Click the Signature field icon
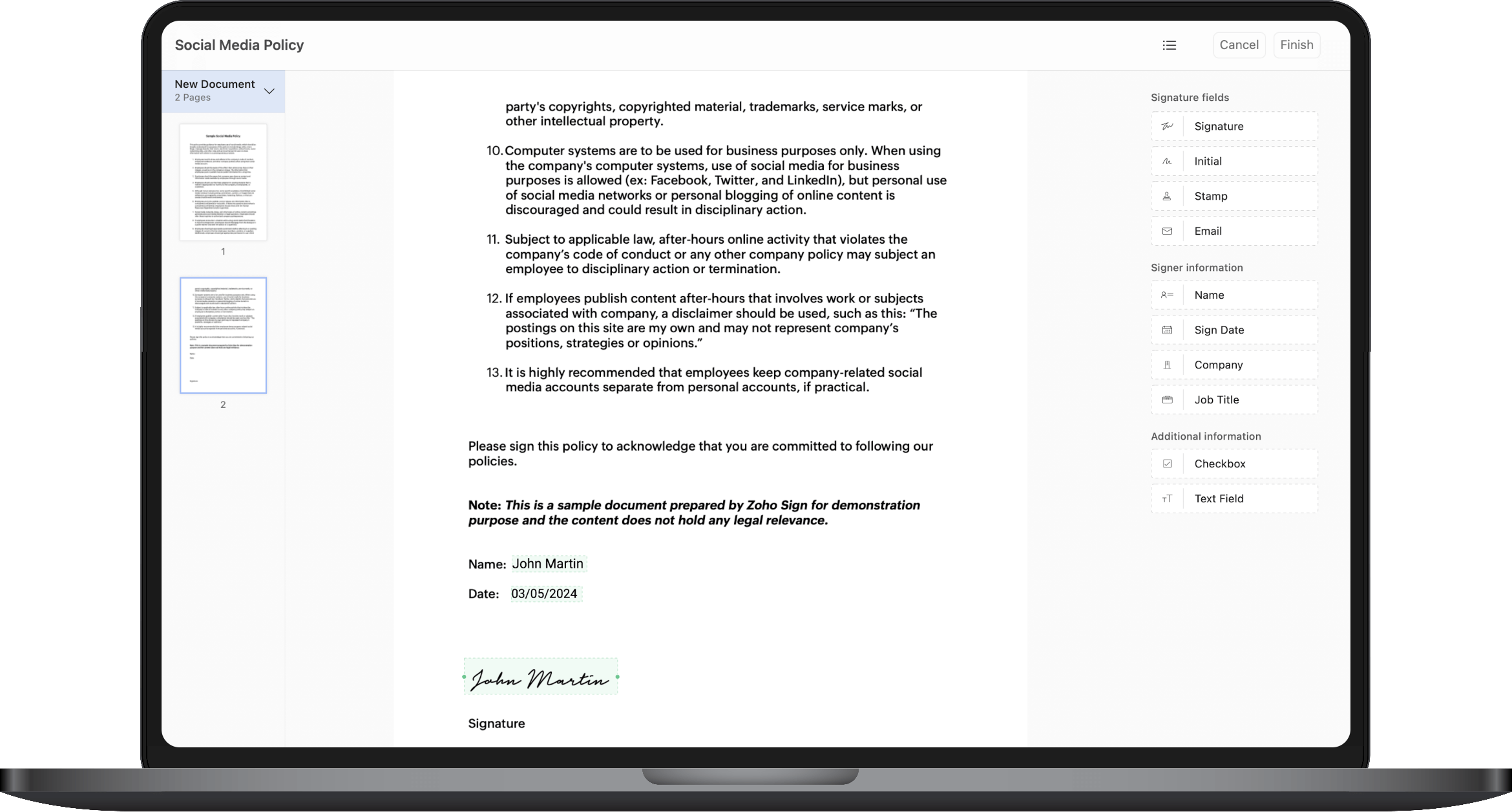Viewport: 1512px width, 812px height. pos(1167,125)
